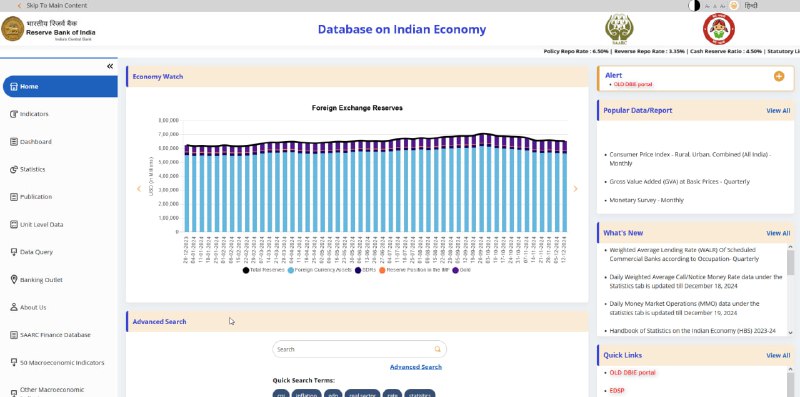Screen dimensions: 800x397
Task: Open the Dashboard sidebar icon
Action: tap(14, 141)
